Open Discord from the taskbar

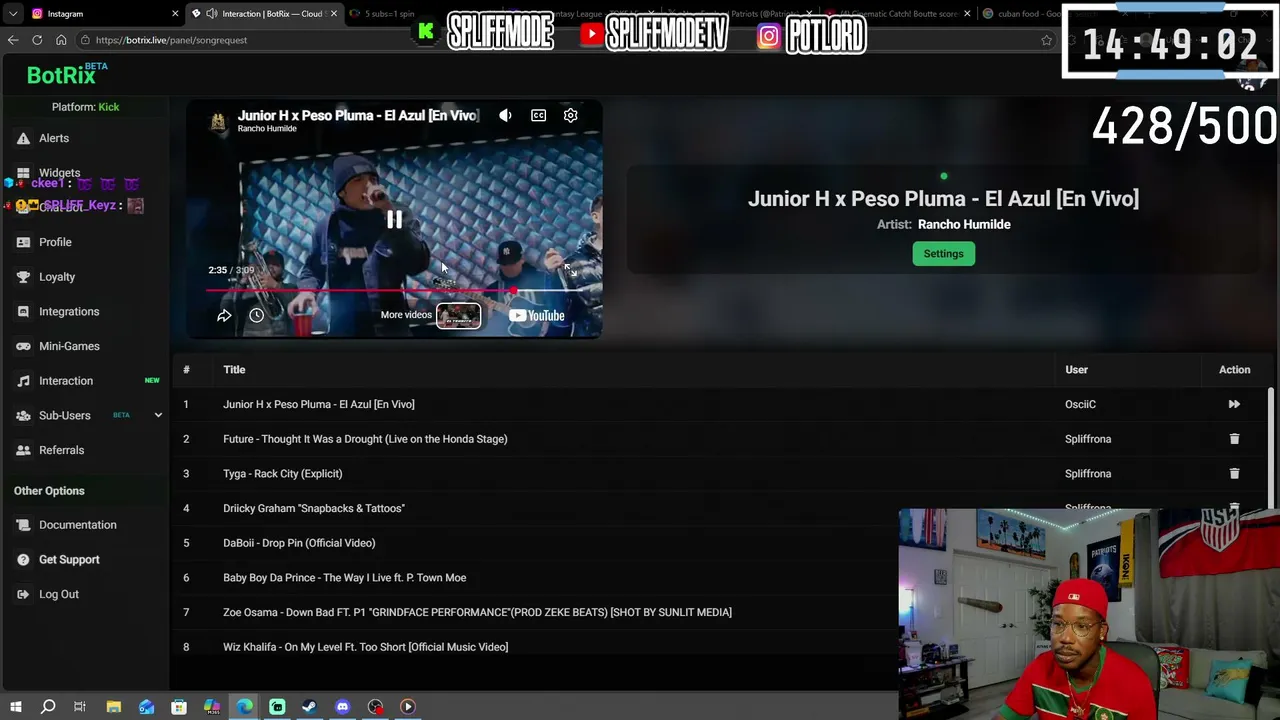[x=342, y=707]
